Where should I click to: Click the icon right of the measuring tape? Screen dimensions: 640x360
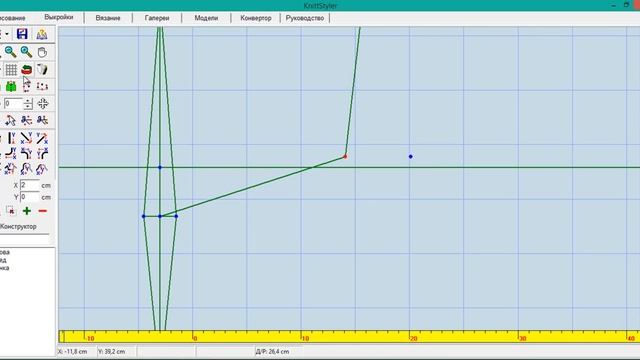[42, 69]
